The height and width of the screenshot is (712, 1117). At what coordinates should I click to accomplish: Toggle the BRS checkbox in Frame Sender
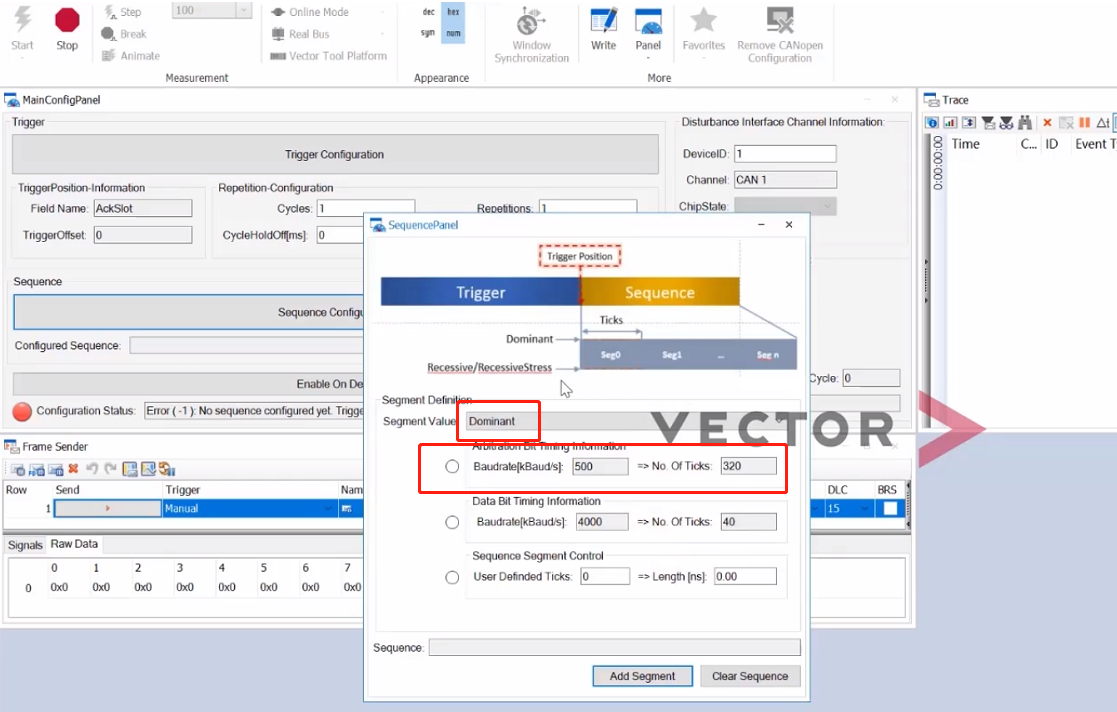pyautogui.click(x=890, y=508)
